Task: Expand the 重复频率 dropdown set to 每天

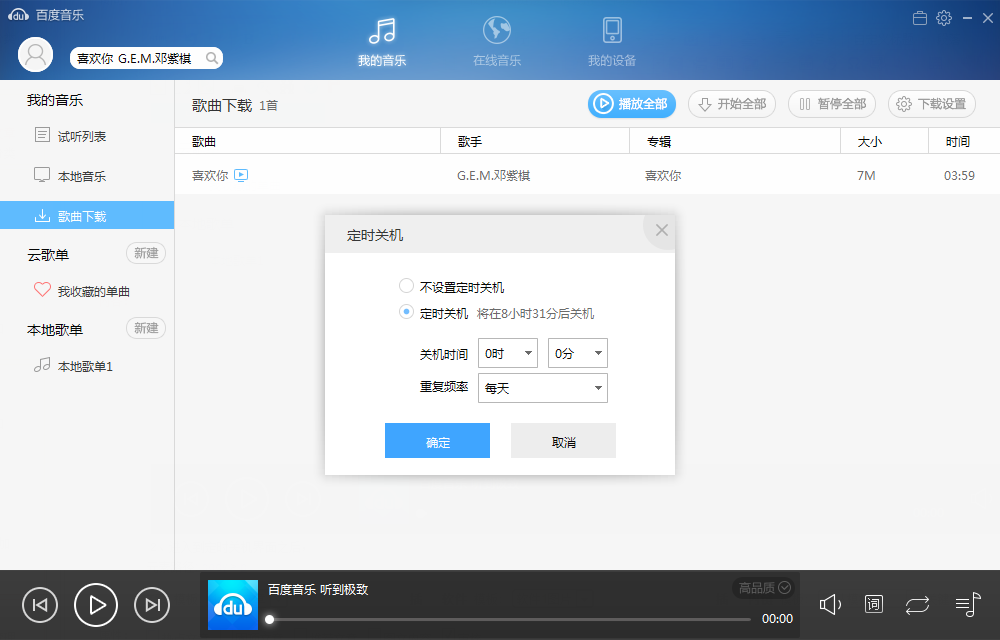Action: click(x=542, y=388)
